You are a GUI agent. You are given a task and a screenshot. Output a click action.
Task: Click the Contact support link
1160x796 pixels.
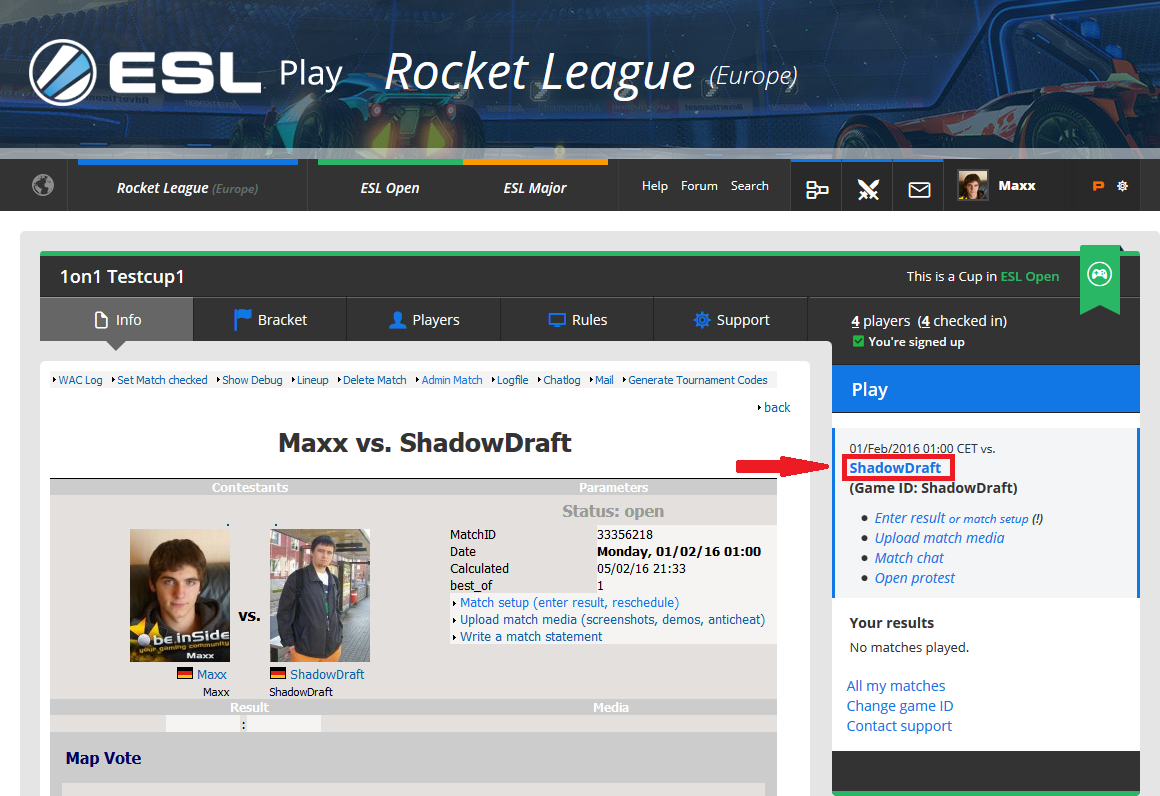(899, 726)
